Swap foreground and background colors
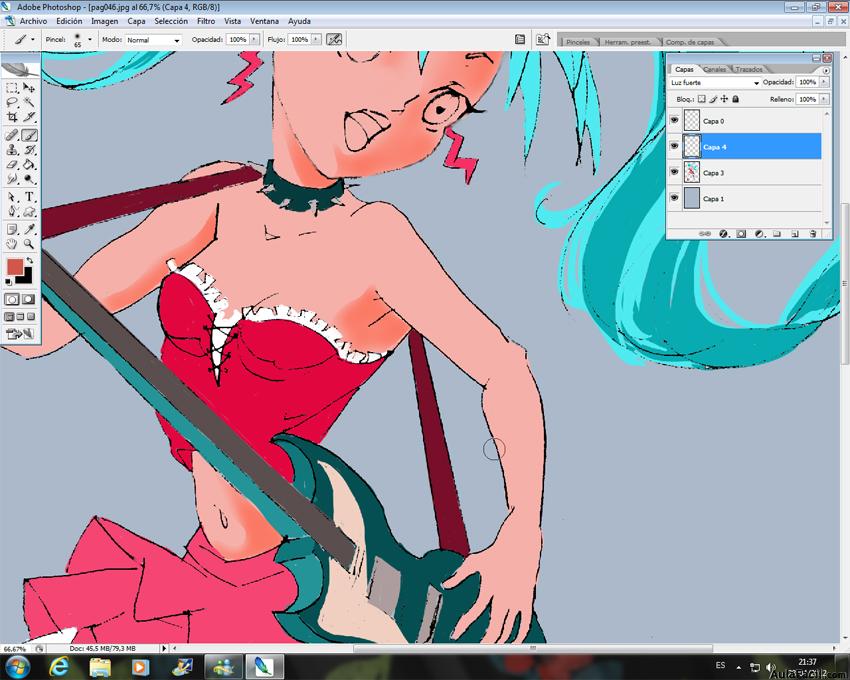The height and width of the screenshot is (680, 850). click(29, 261)
